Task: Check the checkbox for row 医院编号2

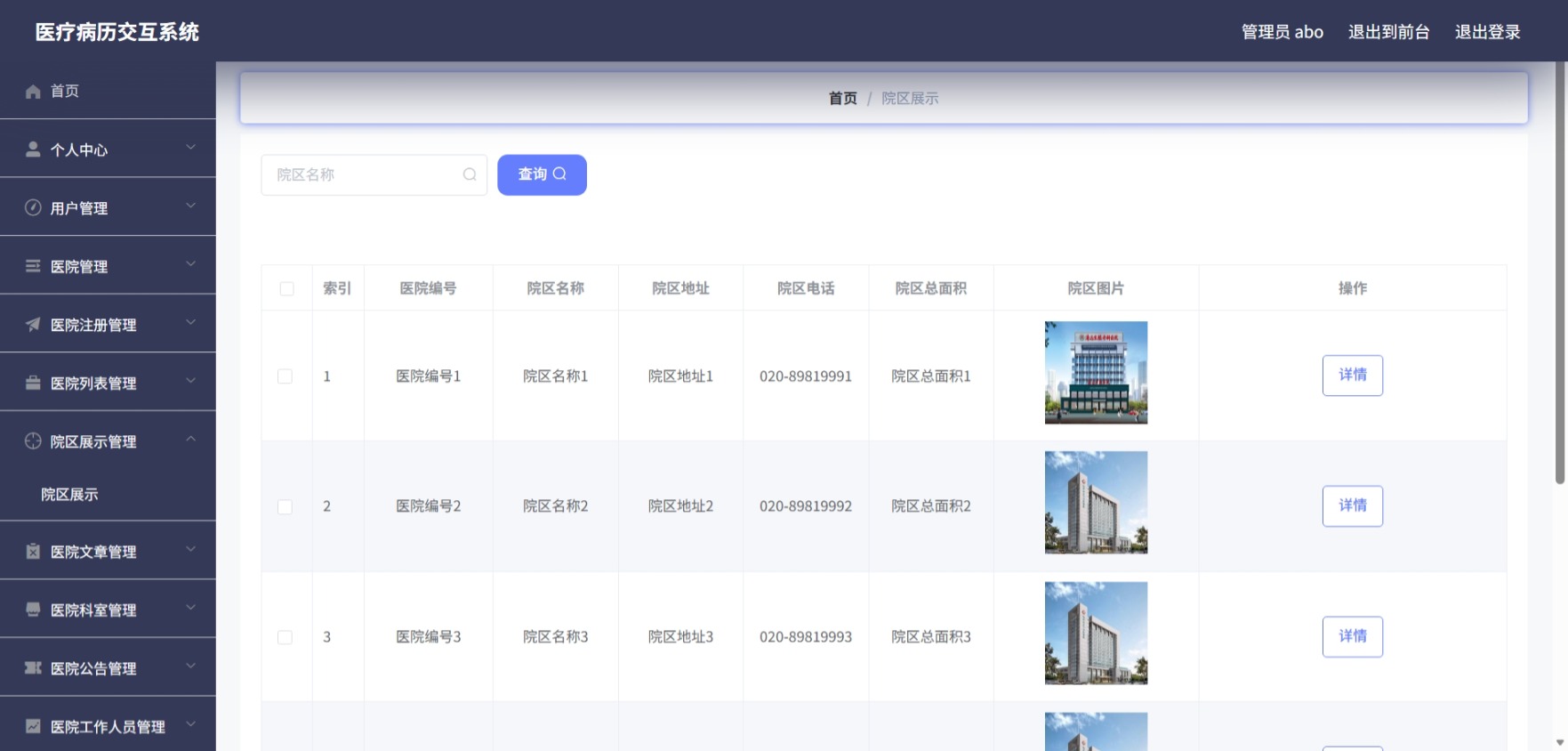Action: point(285,506)
